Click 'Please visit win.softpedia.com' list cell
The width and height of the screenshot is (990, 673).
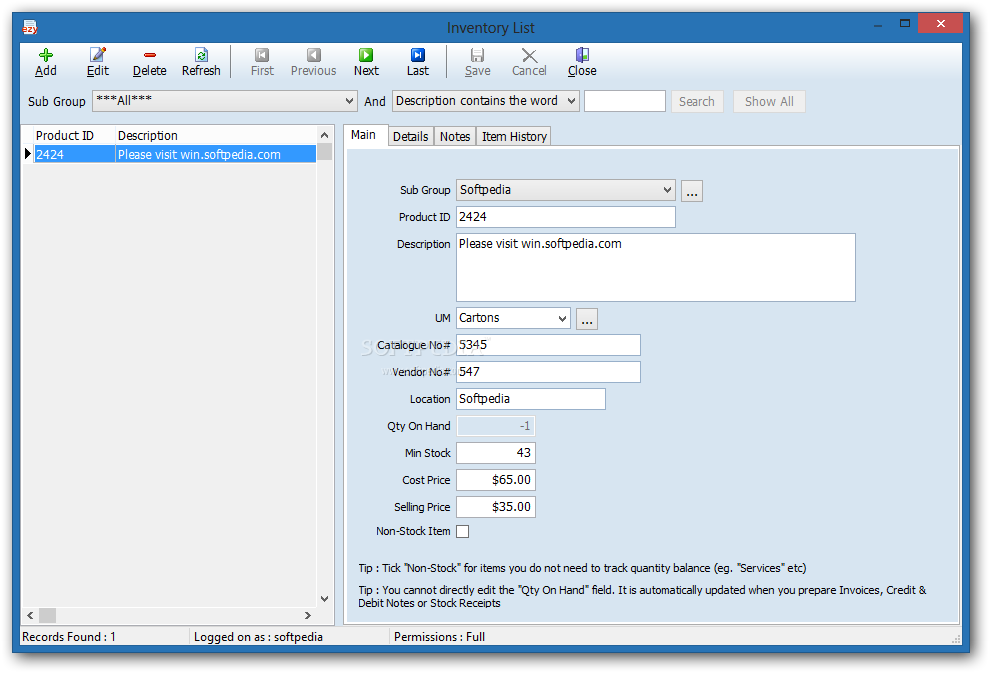coord(215,154)
